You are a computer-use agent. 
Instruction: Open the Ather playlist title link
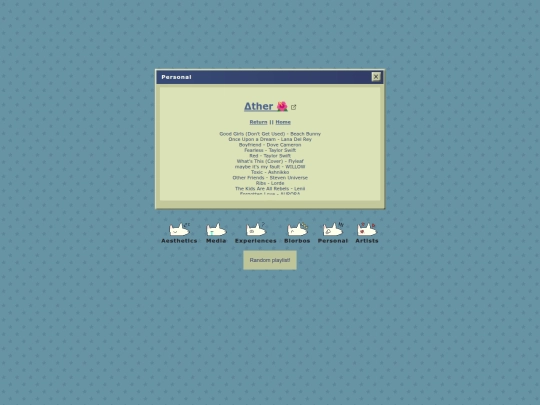(x=266, y=106)
